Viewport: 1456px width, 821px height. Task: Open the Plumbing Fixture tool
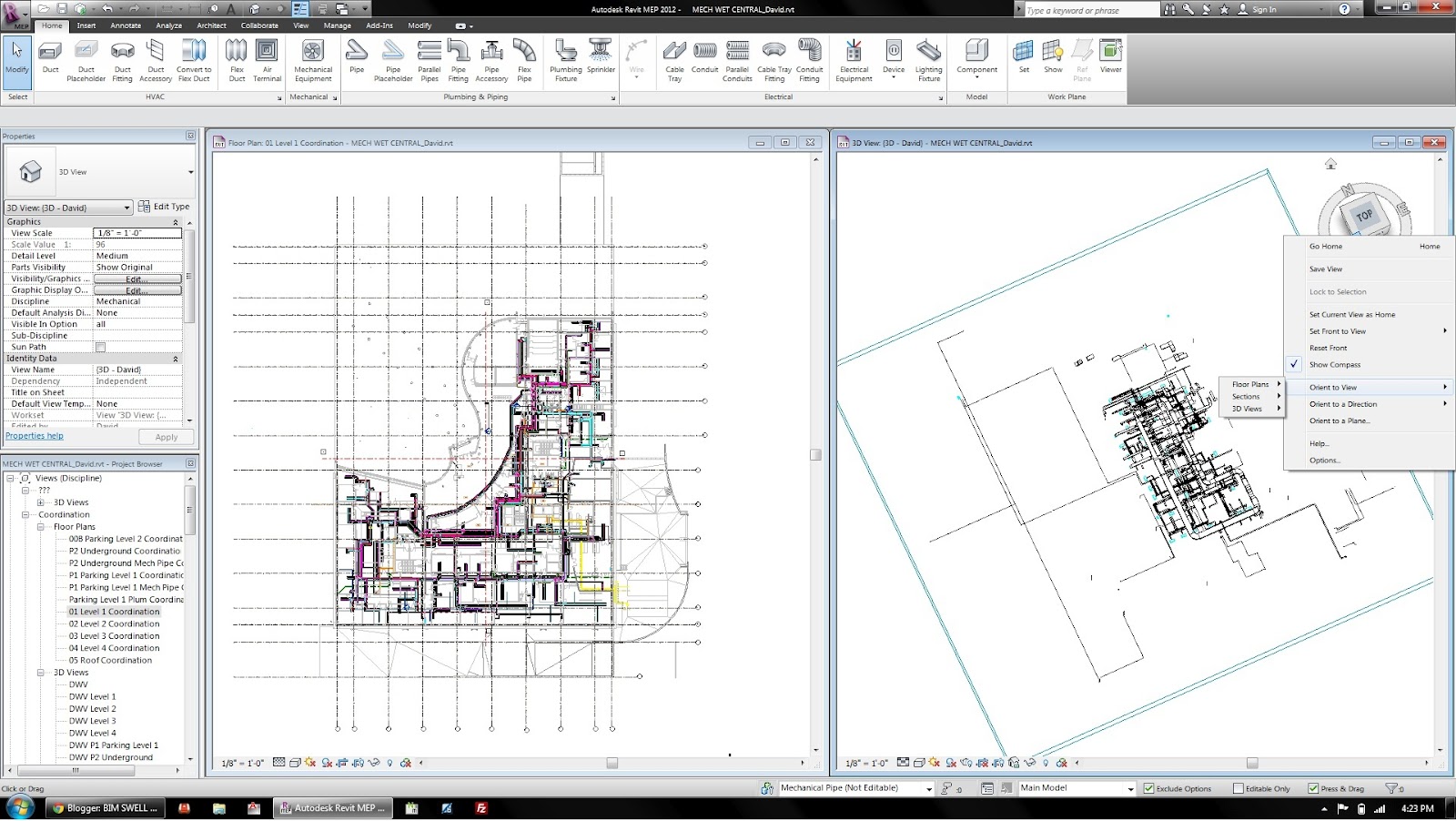566,56
